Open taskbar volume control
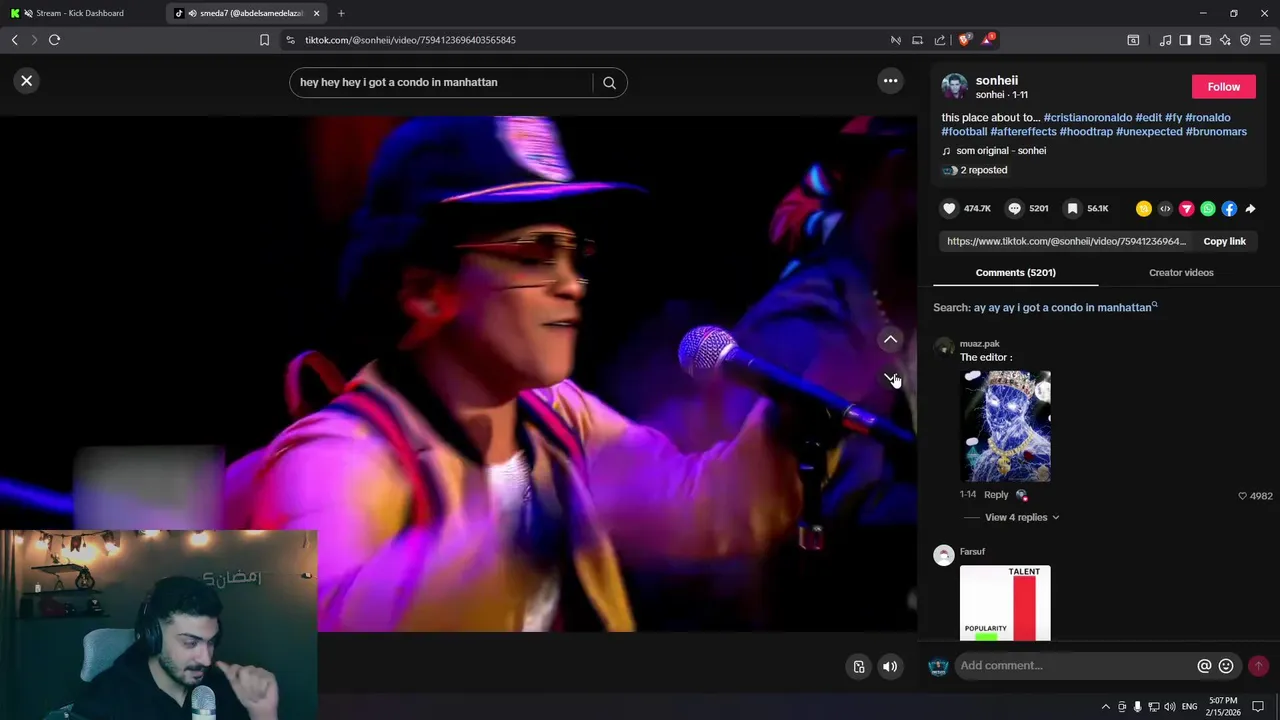The height and width of the screenshot is (720, 1280). coord(1170,707)
